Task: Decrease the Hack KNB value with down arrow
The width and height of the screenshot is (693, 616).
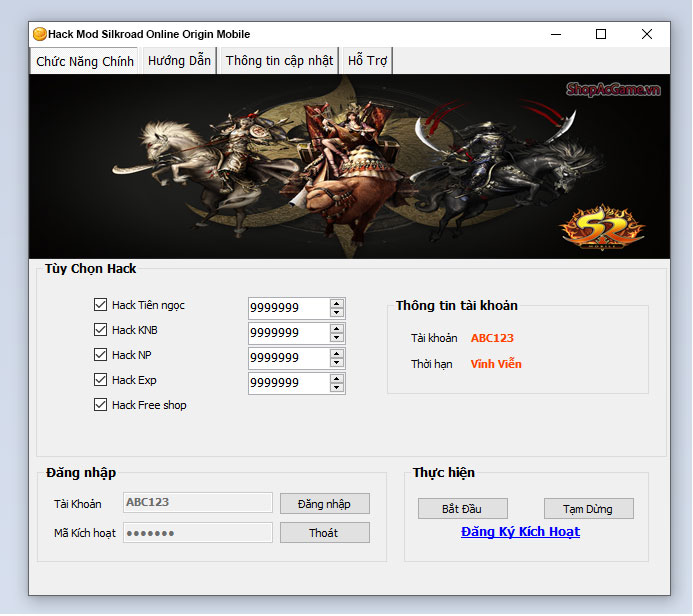Action: pos(337,338)
